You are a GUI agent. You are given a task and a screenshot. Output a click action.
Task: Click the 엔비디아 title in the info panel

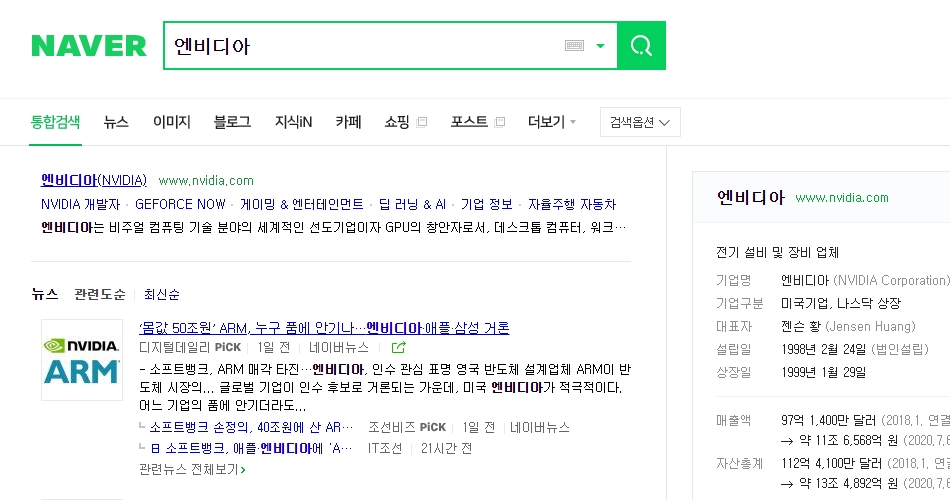coord(751,198)
